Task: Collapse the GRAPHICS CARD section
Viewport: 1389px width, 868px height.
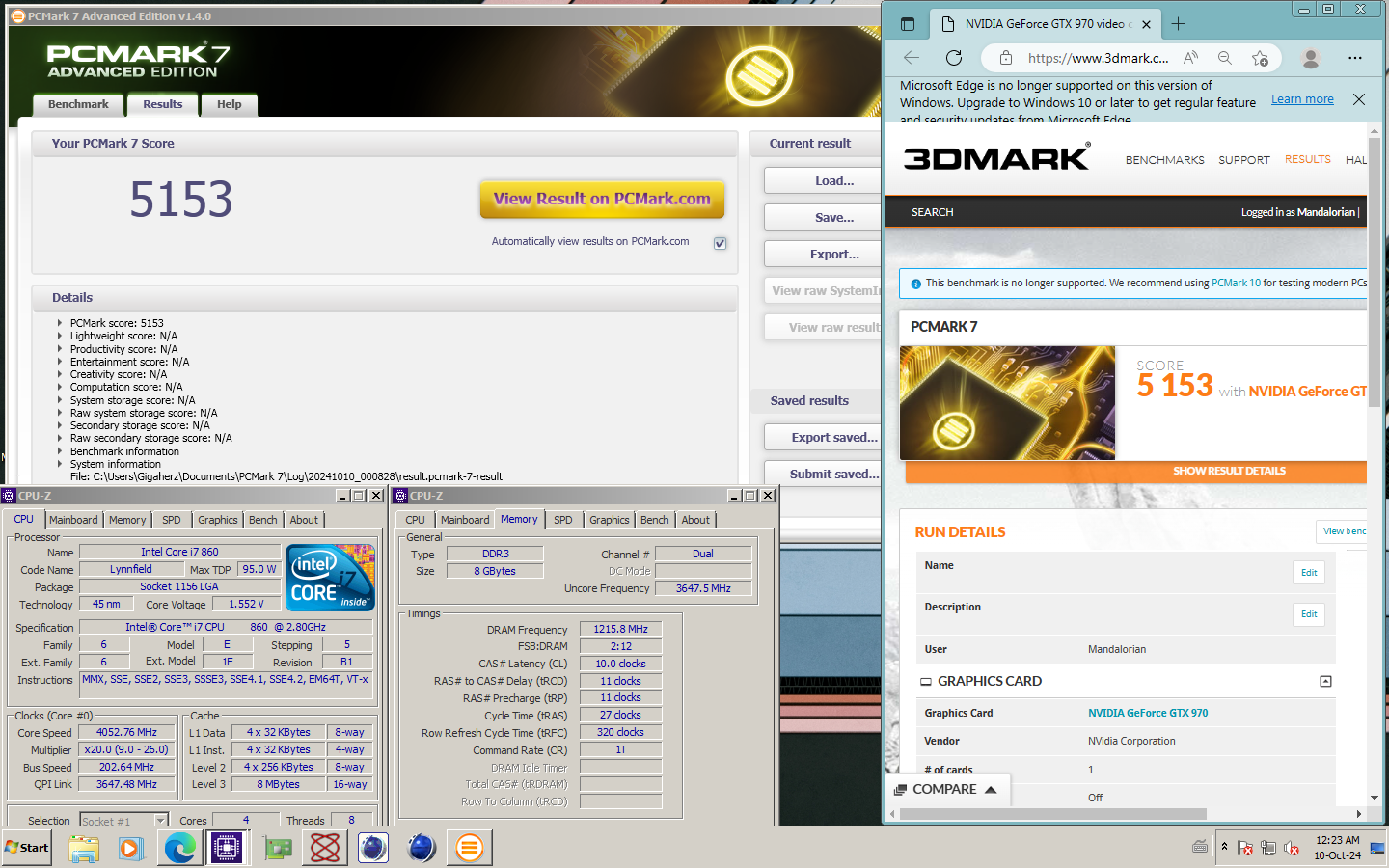Action: [1325, 681]
